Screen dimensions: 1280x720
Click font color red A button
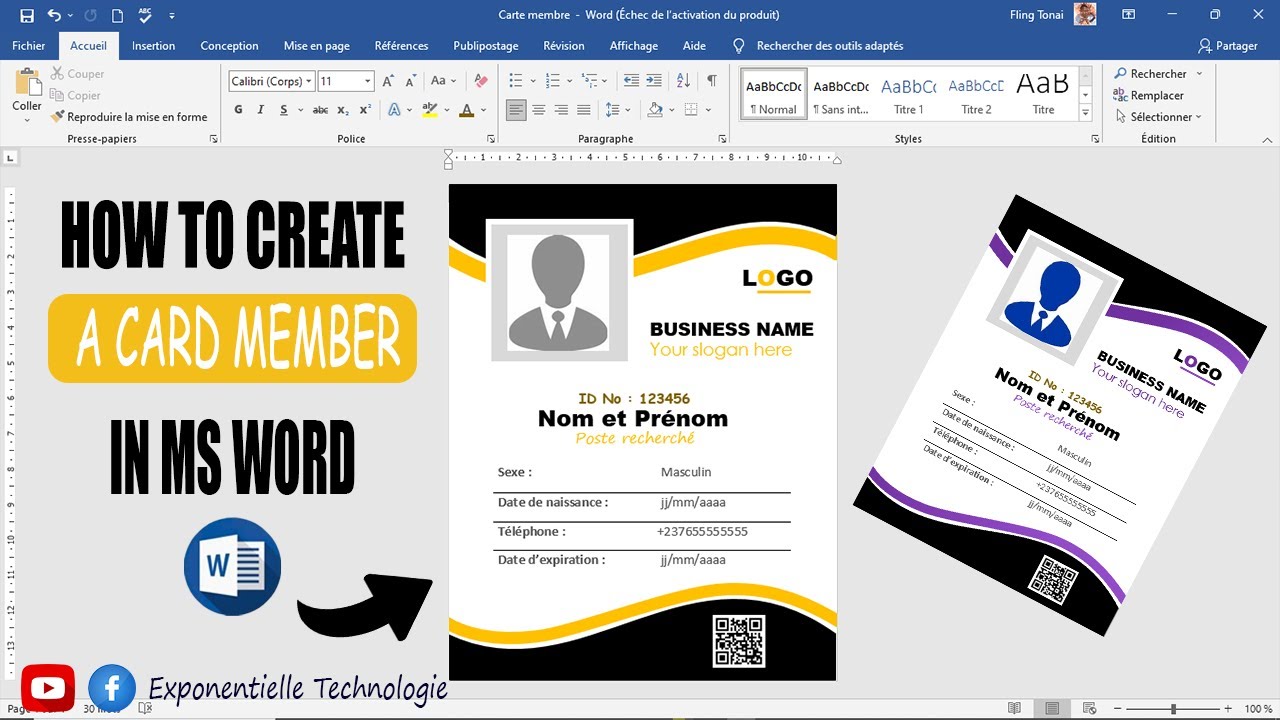coord(466,110)
